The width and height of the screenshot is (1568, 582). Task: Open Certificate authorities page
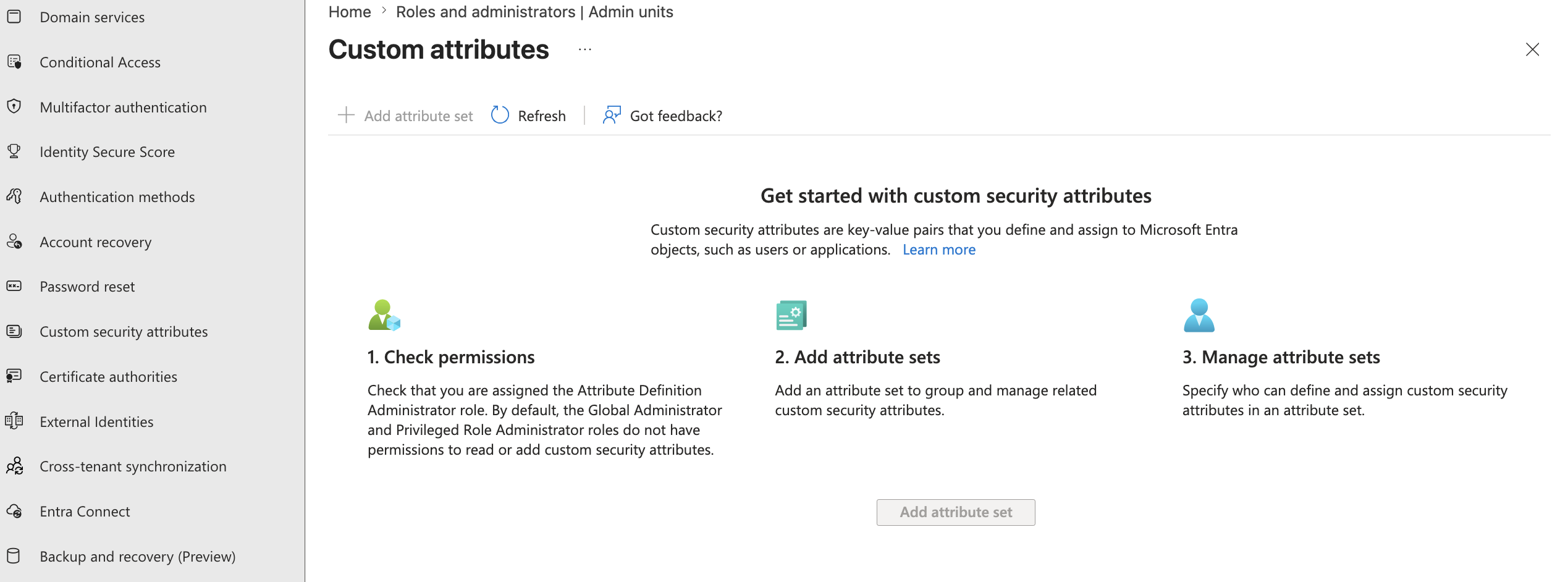108,377
